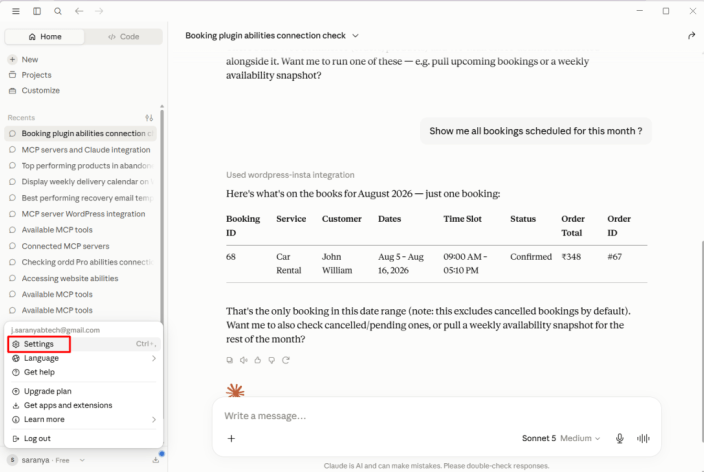
Task: Add an attachment with the plus icon
Action: point(231,438)
